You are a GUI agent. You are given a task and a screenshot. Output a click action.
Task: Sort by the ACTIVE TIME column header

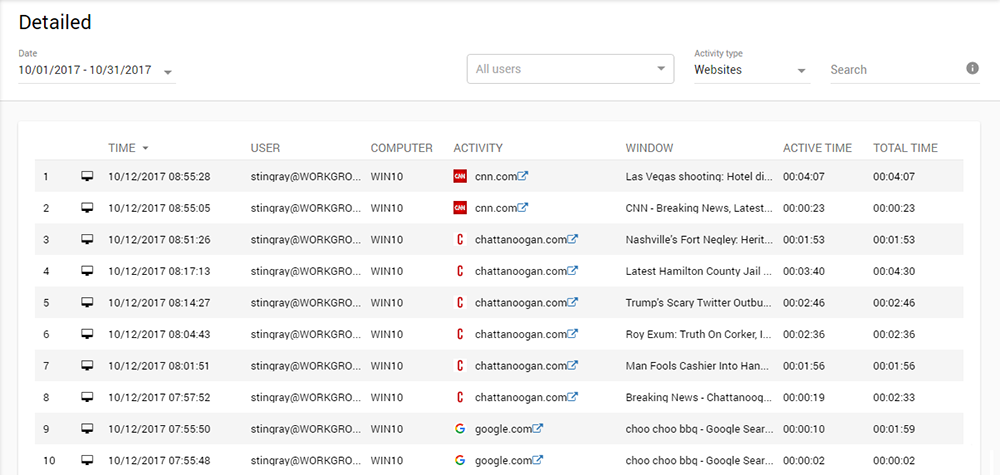click(817, 148)
